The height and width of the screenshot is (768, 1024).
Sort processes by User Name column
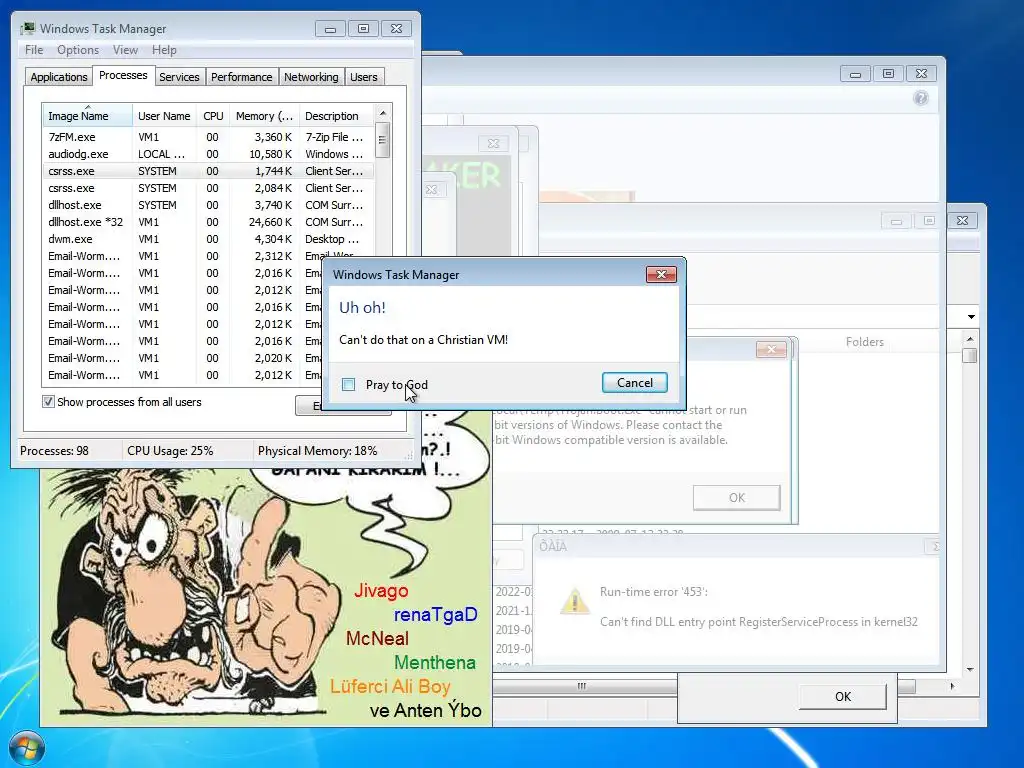click(x=165, y=116)
